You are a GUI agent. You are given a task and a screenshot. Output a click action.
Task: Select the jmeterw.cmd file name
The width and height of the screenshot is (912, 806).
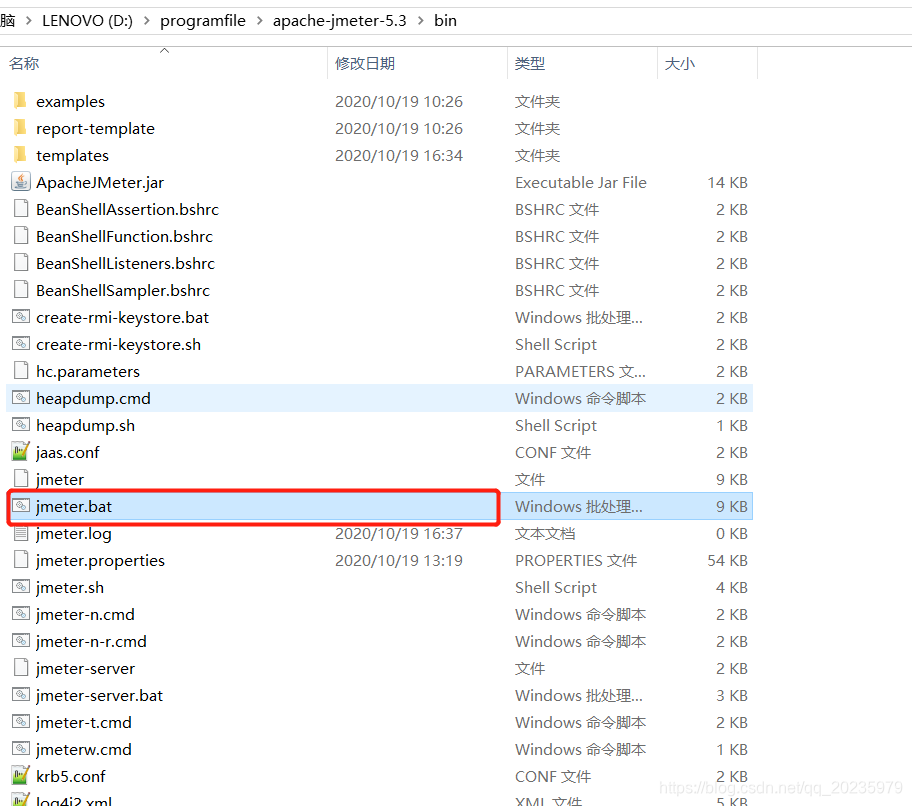click(84, 750)
